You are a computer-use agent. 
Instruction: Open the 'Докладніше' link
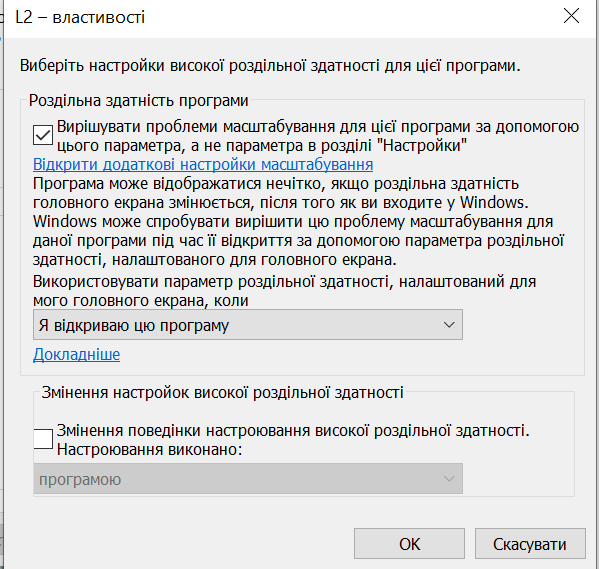(x=76, y=354)
